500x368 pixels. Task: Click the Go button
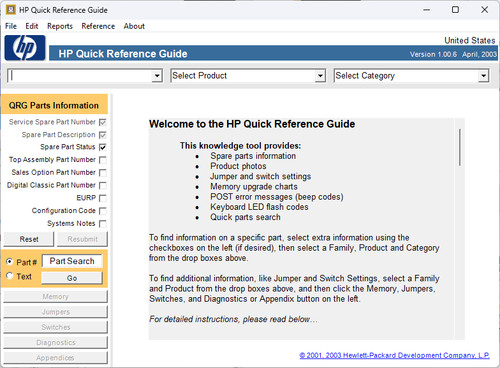[x=72, y=278]
